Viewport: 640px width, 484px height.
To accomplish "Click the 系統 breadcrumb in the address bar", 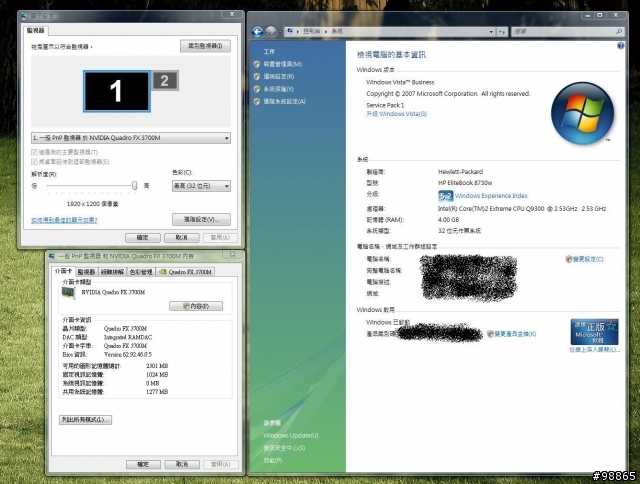I will (337, 31).
